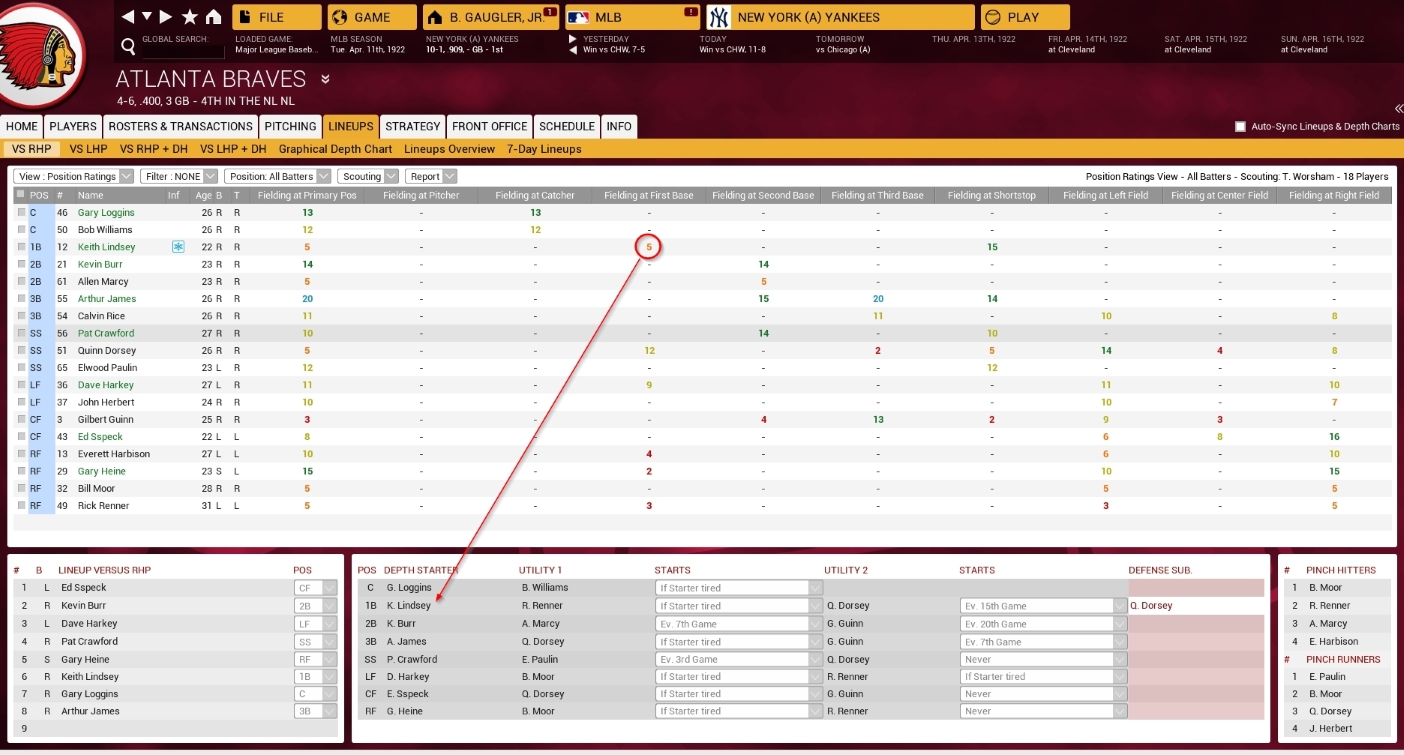This screenshot has height=755, width=1404.
Task: Check the box next to Gary Loggins
Action: (x=21, y=213)
